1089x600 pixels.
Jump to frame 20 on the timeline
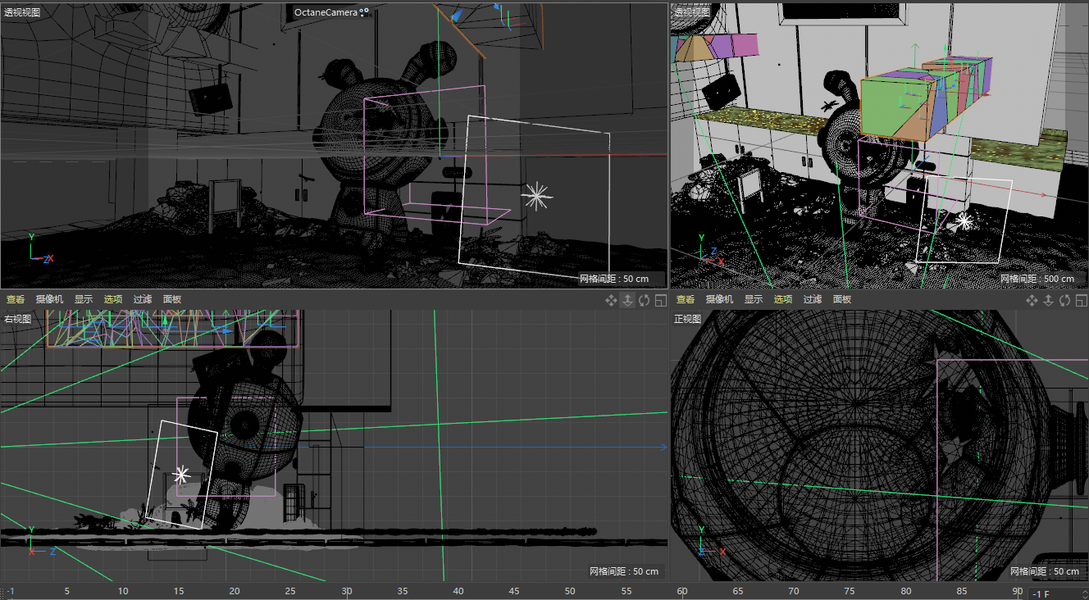(x=235, y=592)
